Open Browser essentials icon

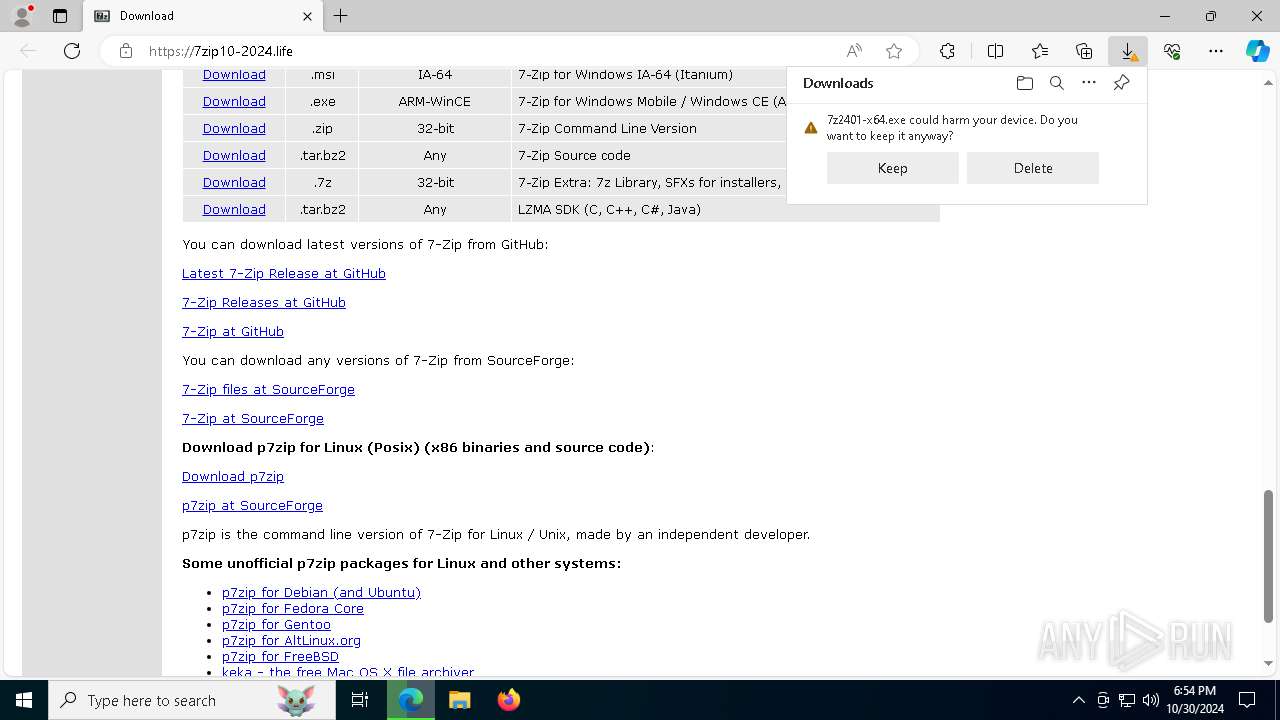[x=1172, y=51]
